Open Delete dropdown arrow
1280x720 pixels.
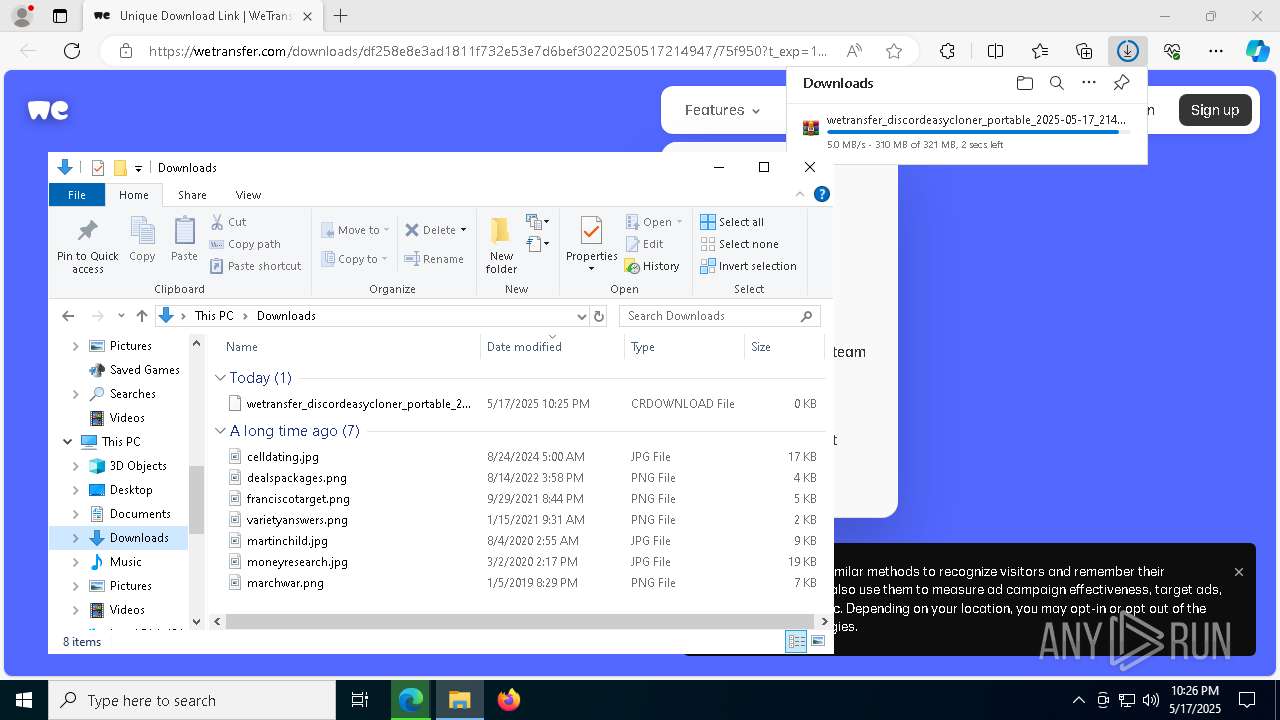coord(463,230)
